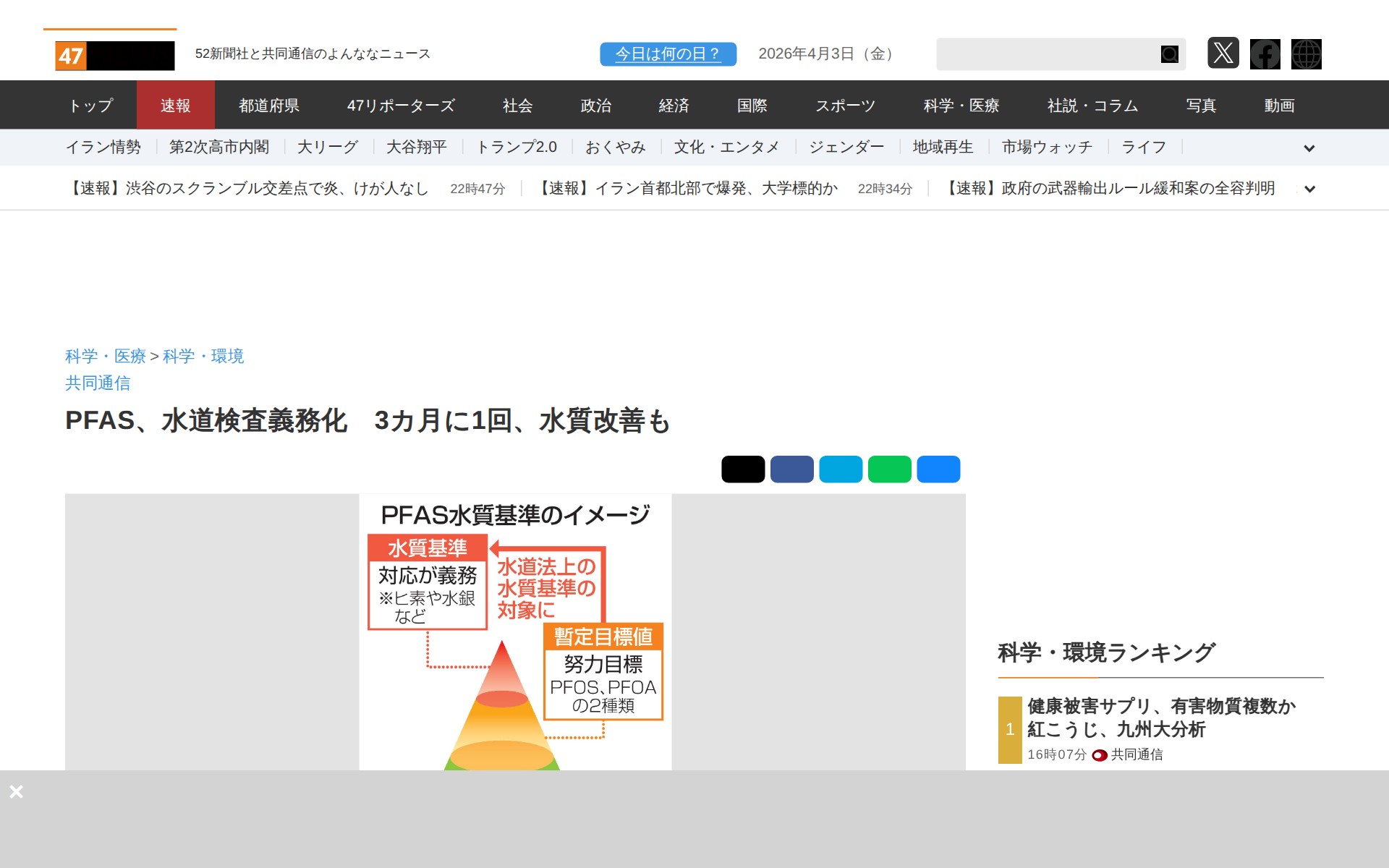This screenshot has width=1389, height=868.
Task: Click the dark blue Facebook share button
Action: [x=791, y=469]
